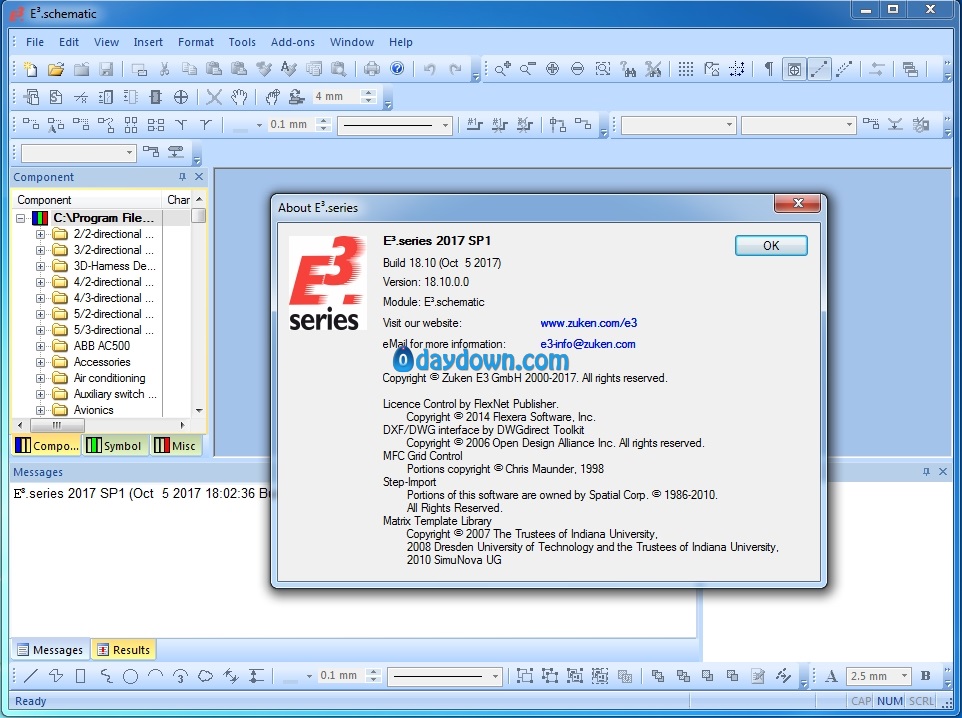Image resolution: width=962 pixels, height=718 pixels.
Task: Click OK in the About dialog
Action: pos(771,245)
